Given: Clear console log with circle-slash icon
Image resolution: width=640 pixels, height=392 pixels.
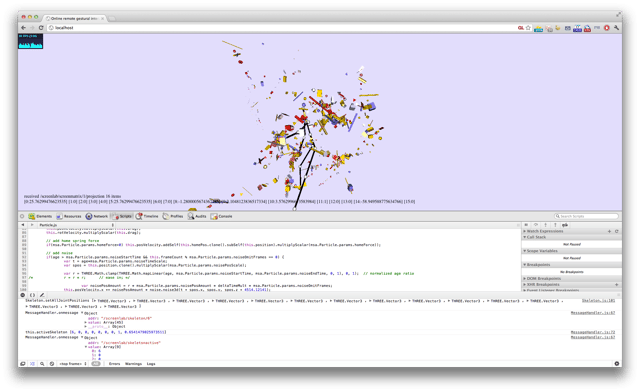Looking at the screenshot, I should [x=52, y=364].
